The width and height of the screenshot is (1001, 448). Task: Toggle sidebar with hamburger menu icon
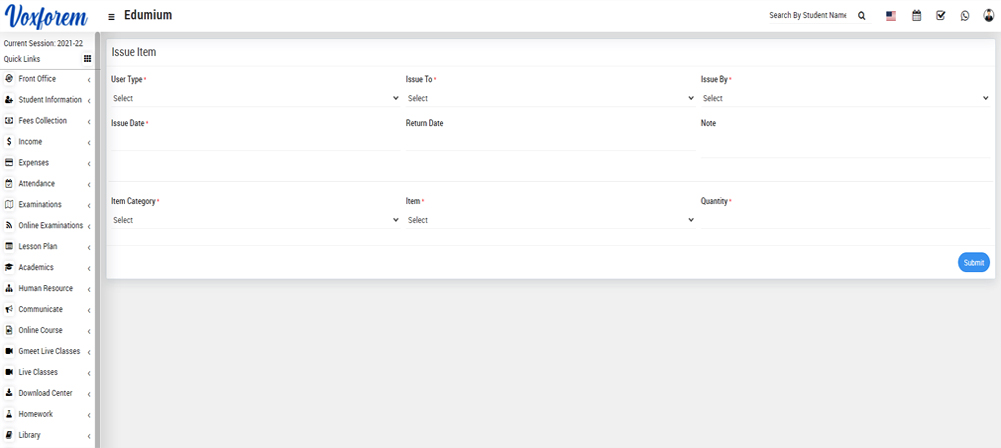tap(111, 17)
